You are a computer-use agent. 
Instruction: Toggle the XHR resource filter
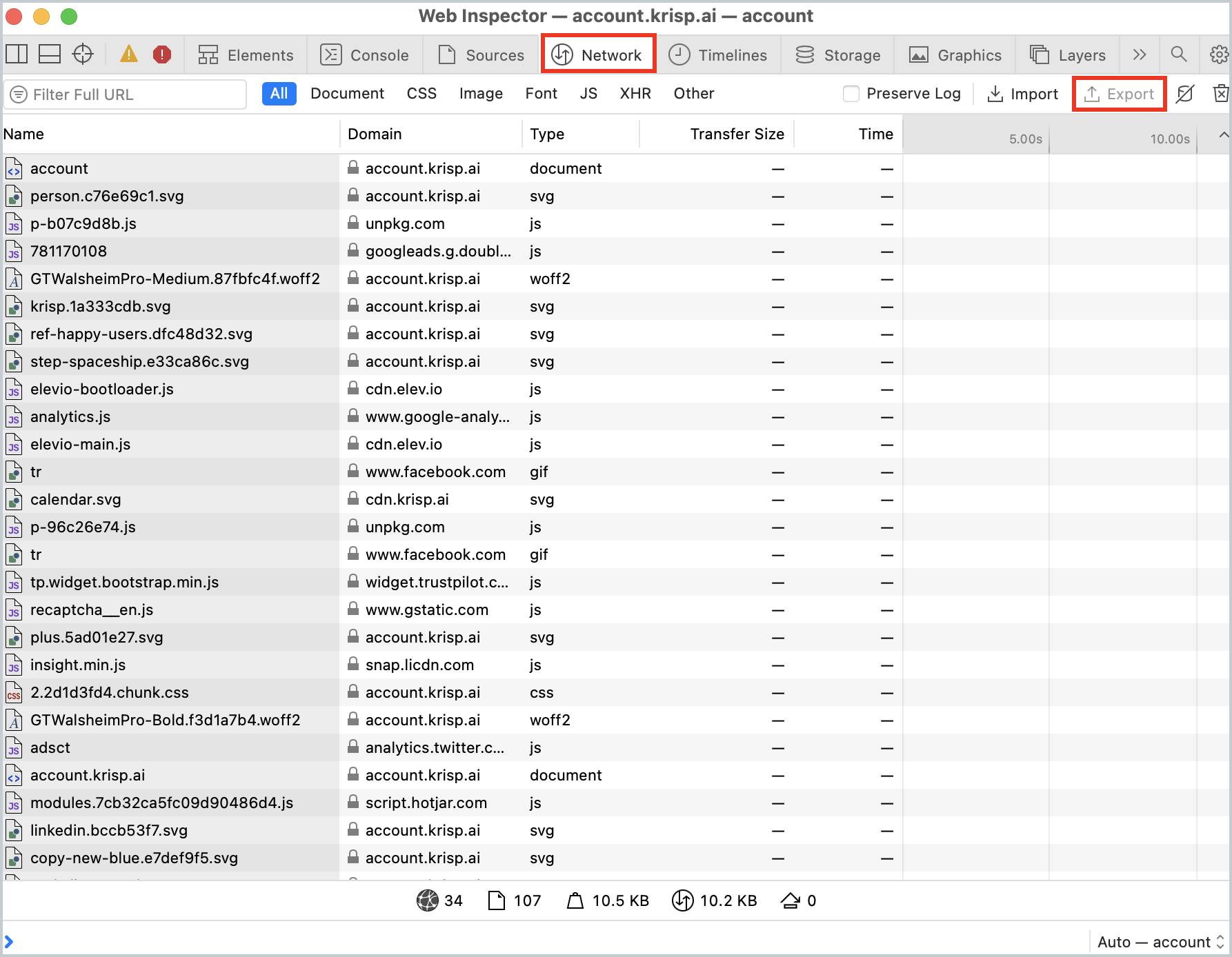point(635,94)
